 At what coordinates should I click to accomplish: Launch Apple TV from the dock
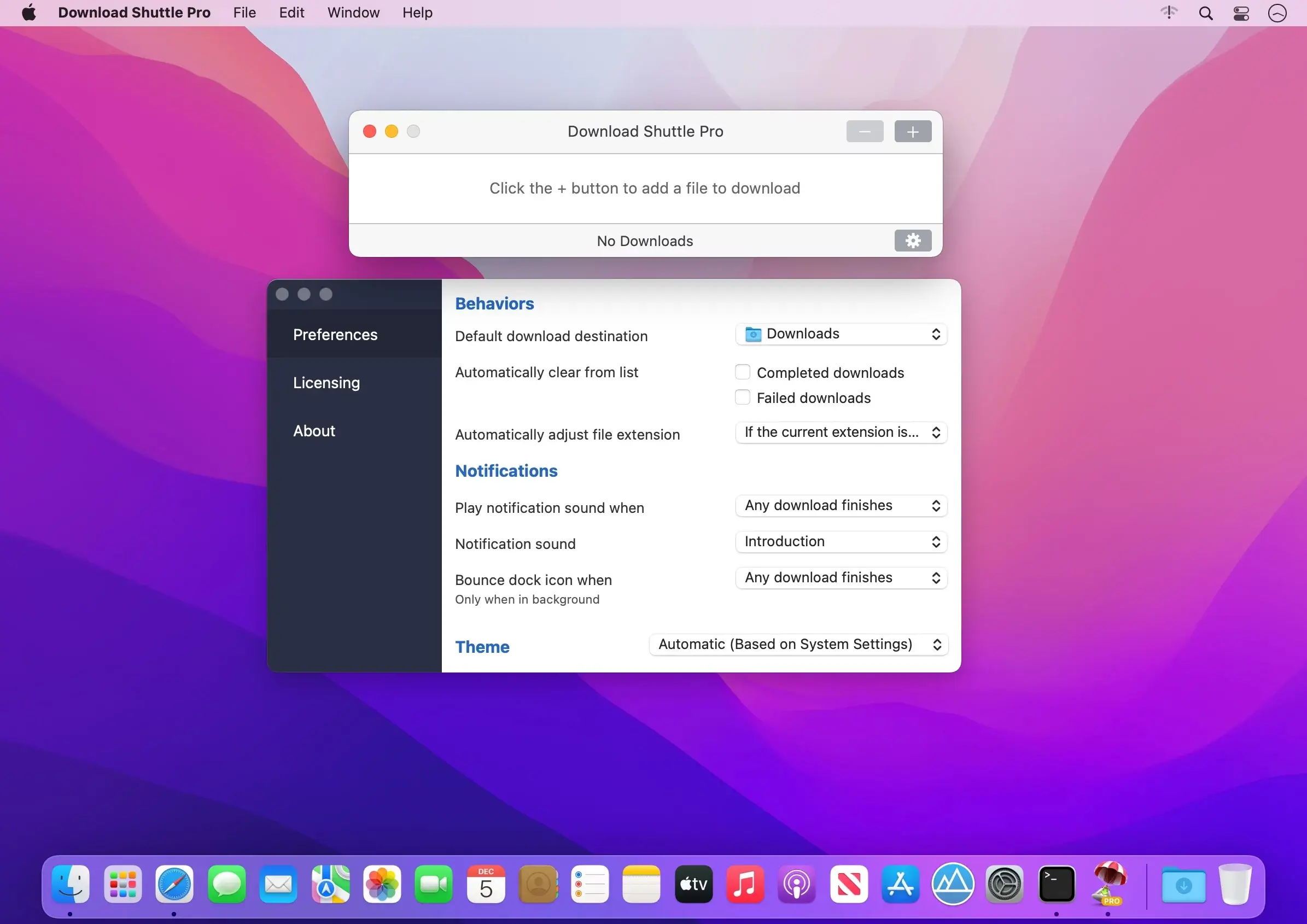click(693, 885)
